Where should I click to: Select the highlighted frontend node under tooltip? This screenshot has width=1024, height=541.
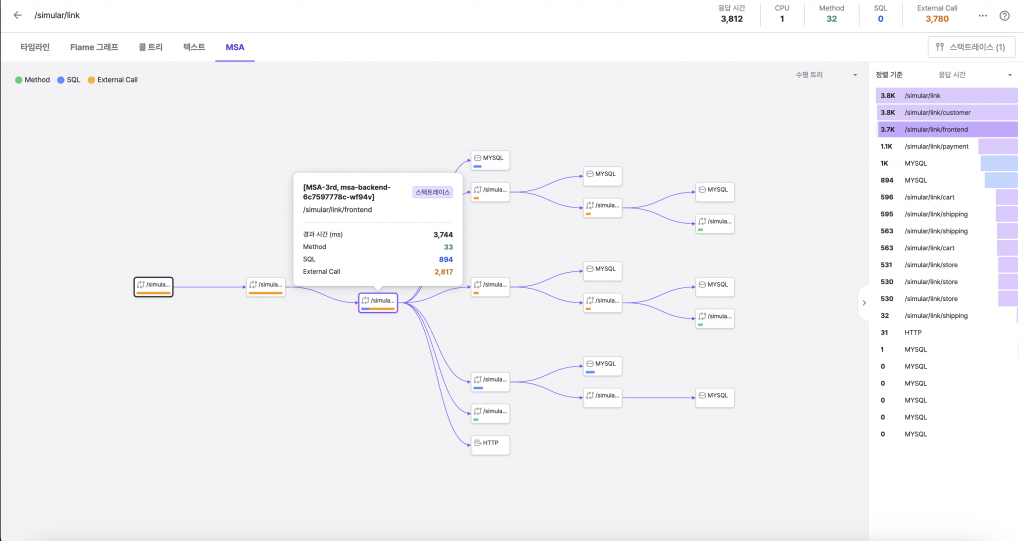pos(378,302)
